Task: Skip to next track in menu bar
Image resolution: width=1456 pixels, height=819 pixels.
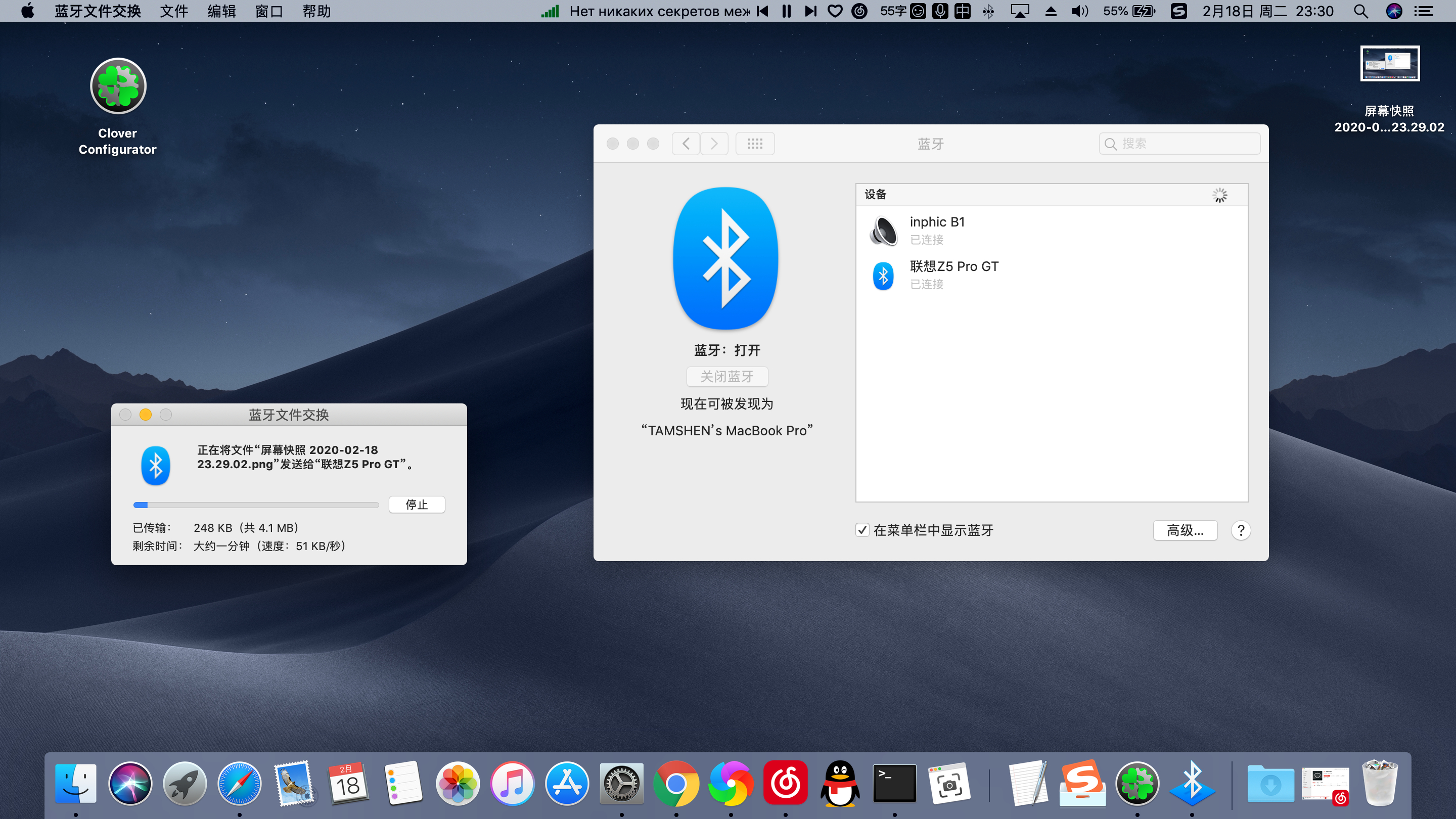Action: (810, 11)
